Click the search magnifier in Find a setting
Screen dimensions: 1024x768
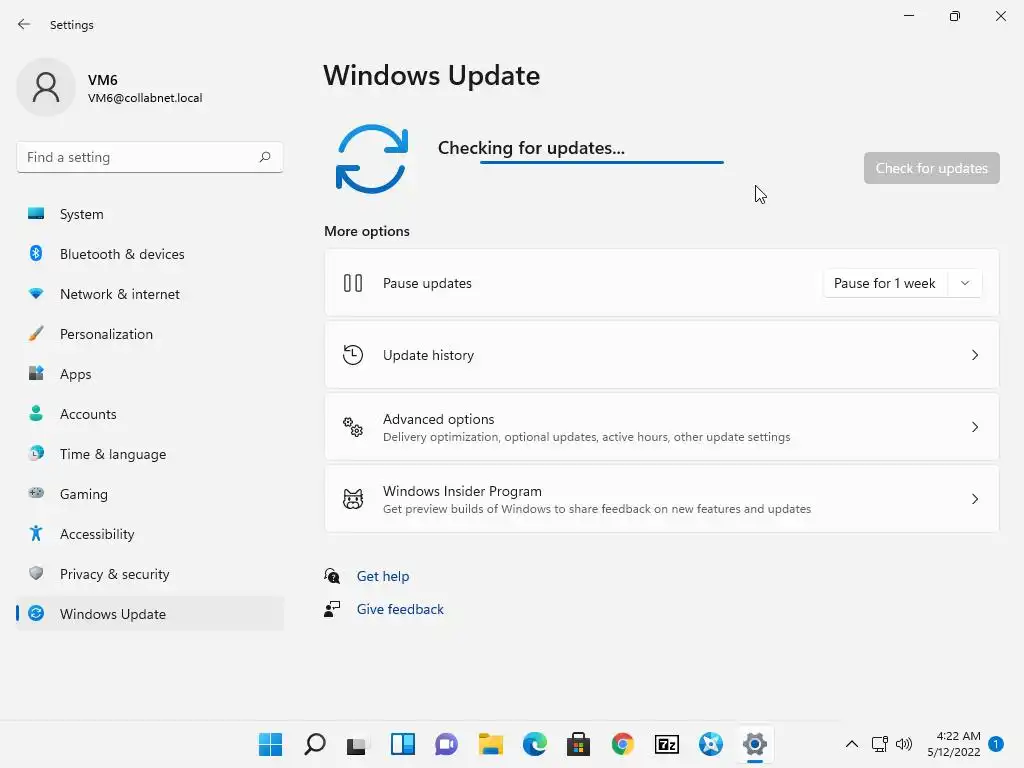point(264,157)
